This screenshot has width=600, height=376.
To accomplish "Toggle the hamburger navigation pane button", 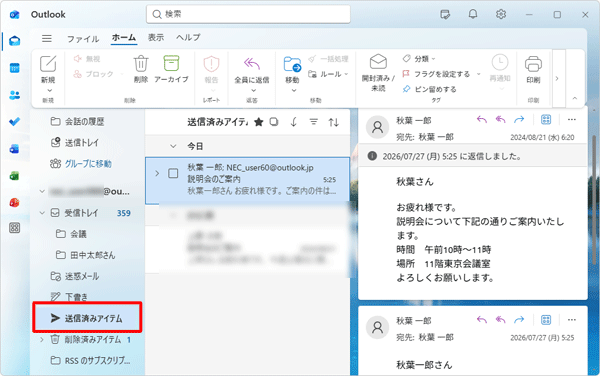I will coord(47,38).
